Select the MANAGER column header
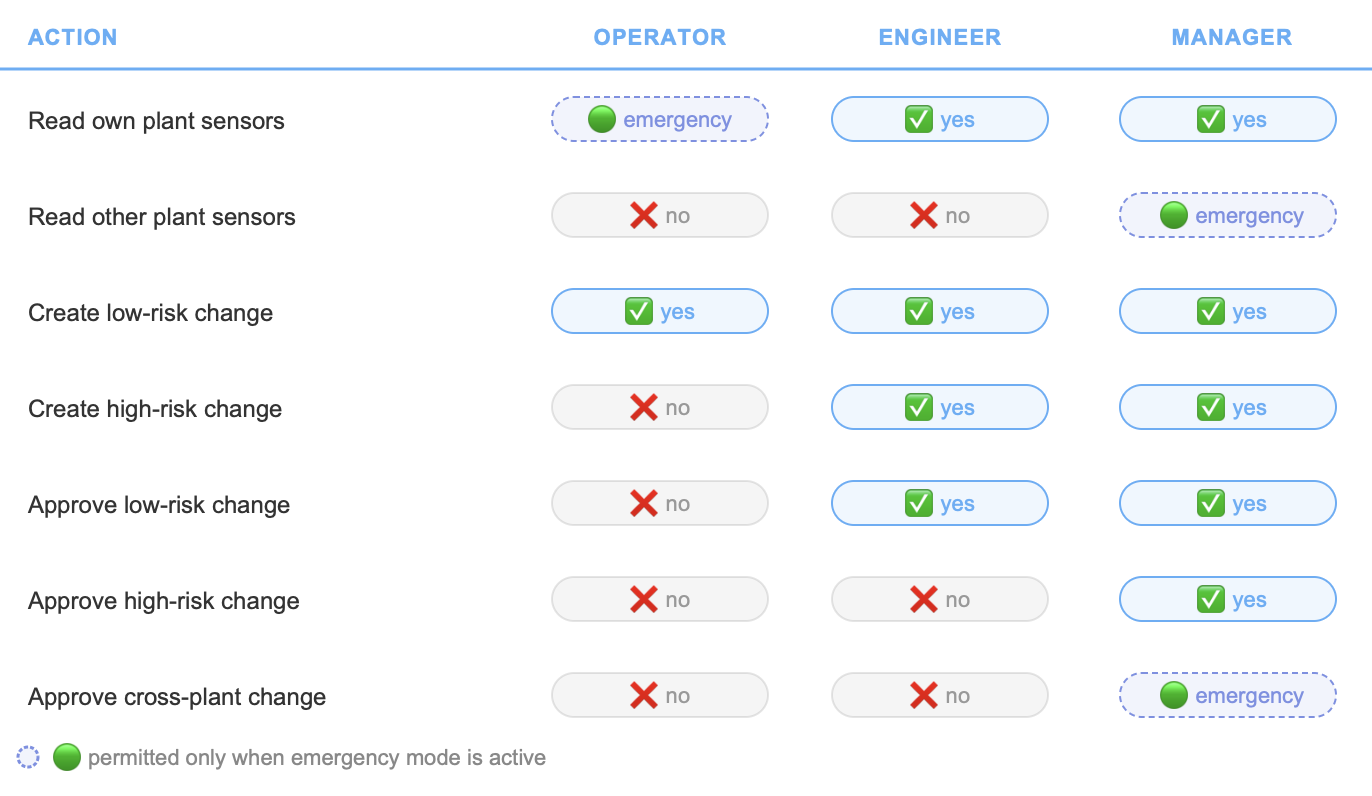This screenshot has height=796, width=1372. coord(1232,37)
